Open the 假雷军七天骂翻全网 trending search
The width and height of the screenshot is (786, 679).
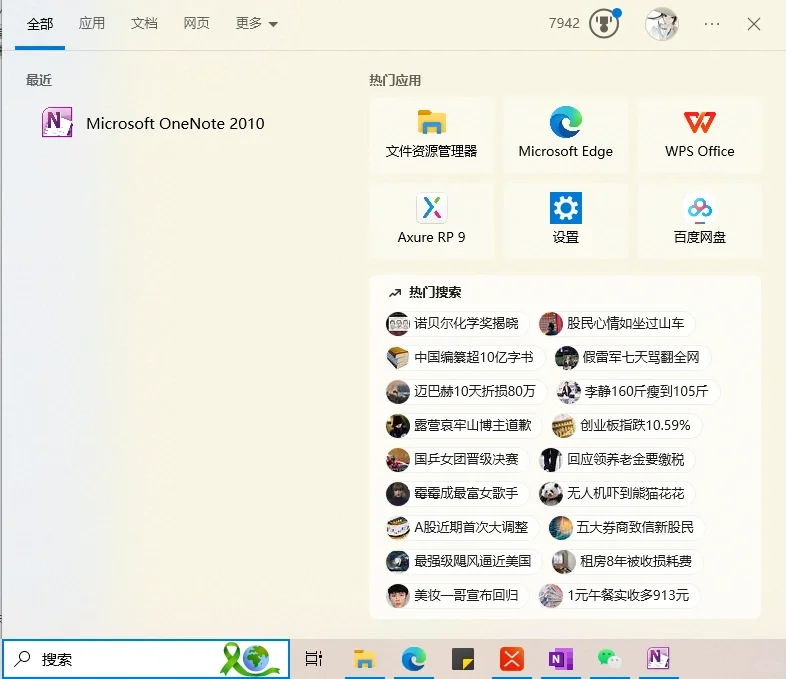[x=632, y=357]
